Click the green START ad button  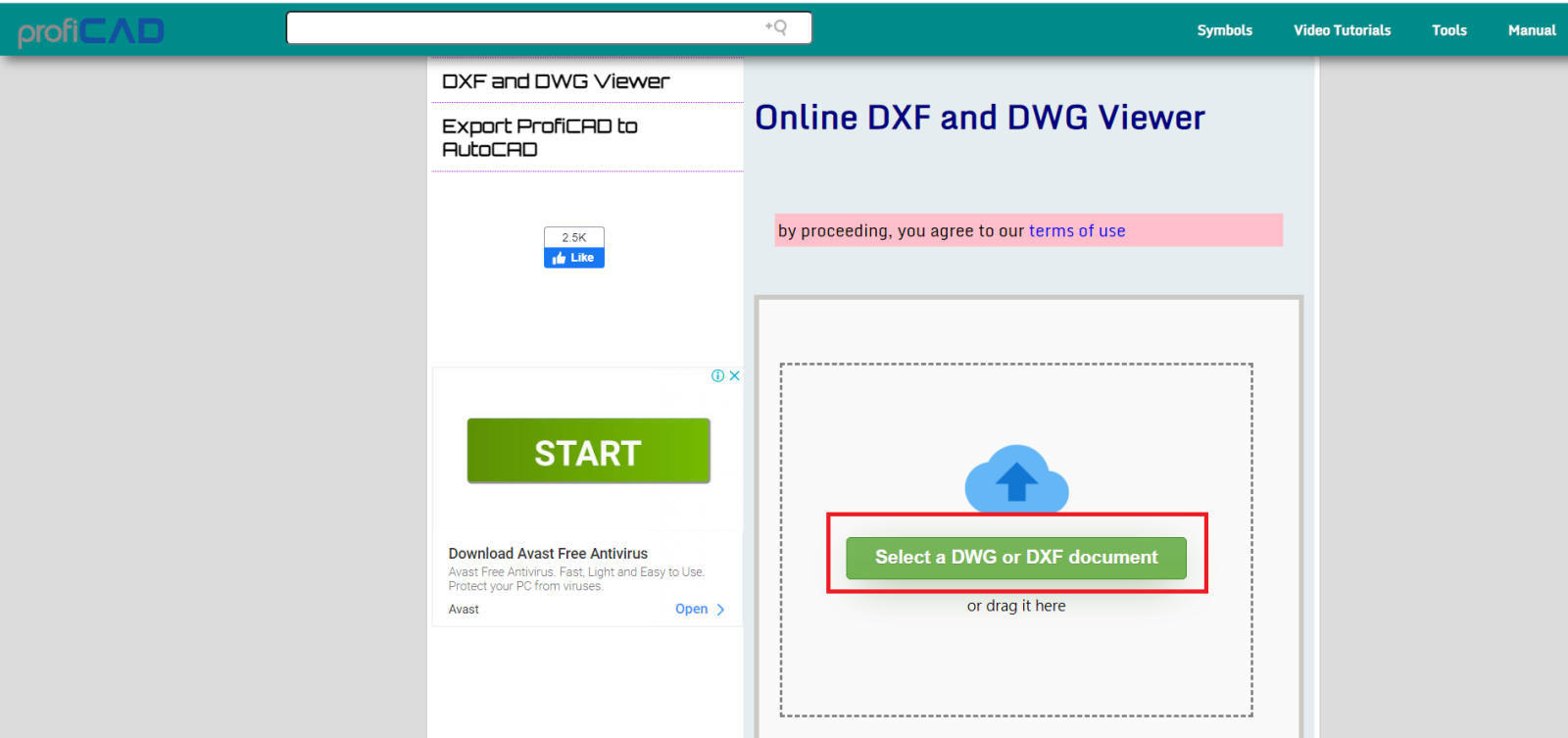click(588, 451)
